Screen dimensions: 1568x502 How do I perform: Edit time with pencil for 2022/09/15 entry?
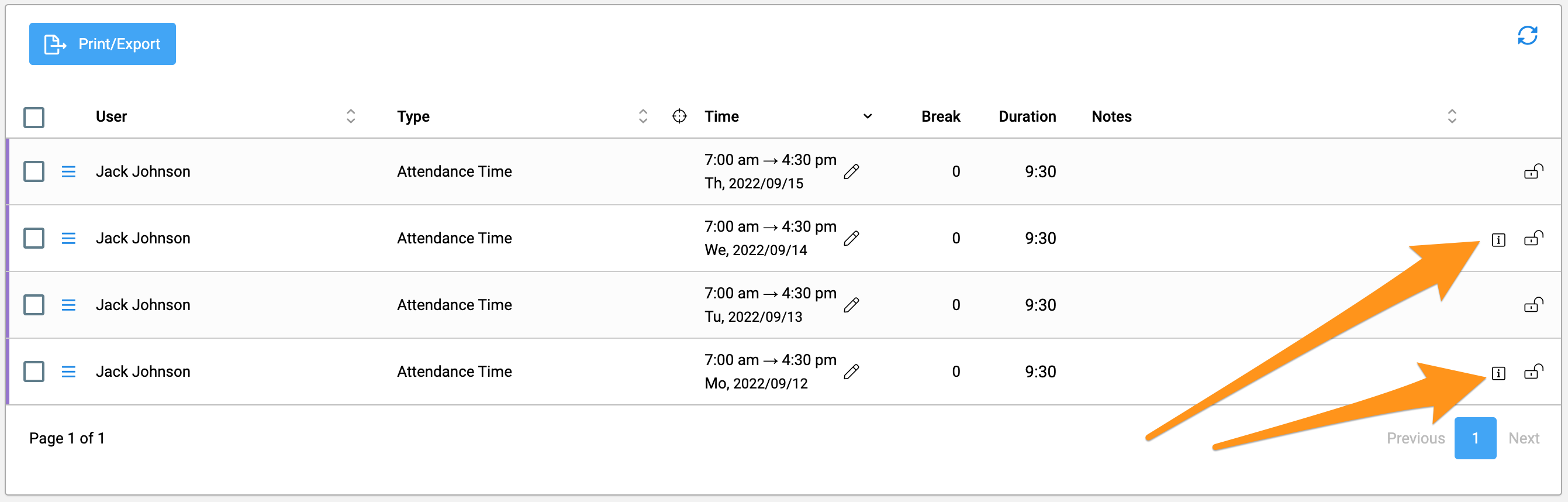click(x=852, y=172)
